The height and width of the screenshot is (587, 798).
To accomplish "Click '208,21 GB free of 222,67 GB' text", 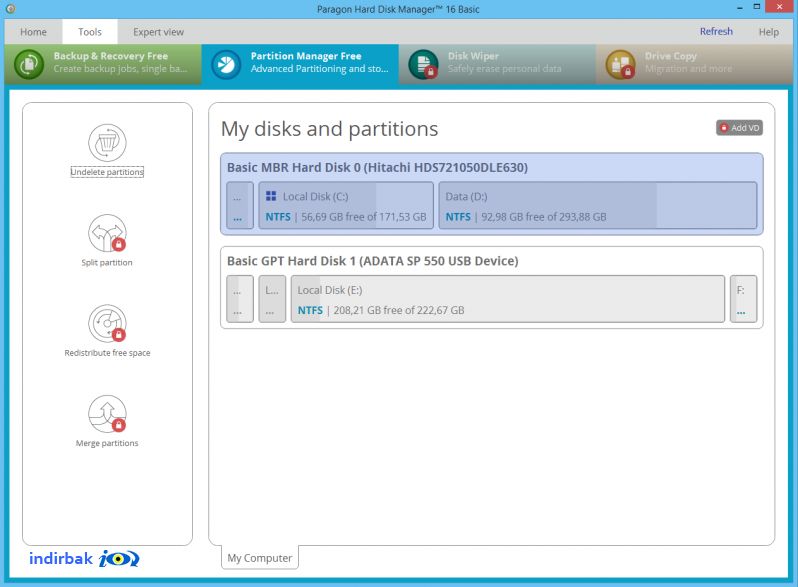I will point(399,311).
